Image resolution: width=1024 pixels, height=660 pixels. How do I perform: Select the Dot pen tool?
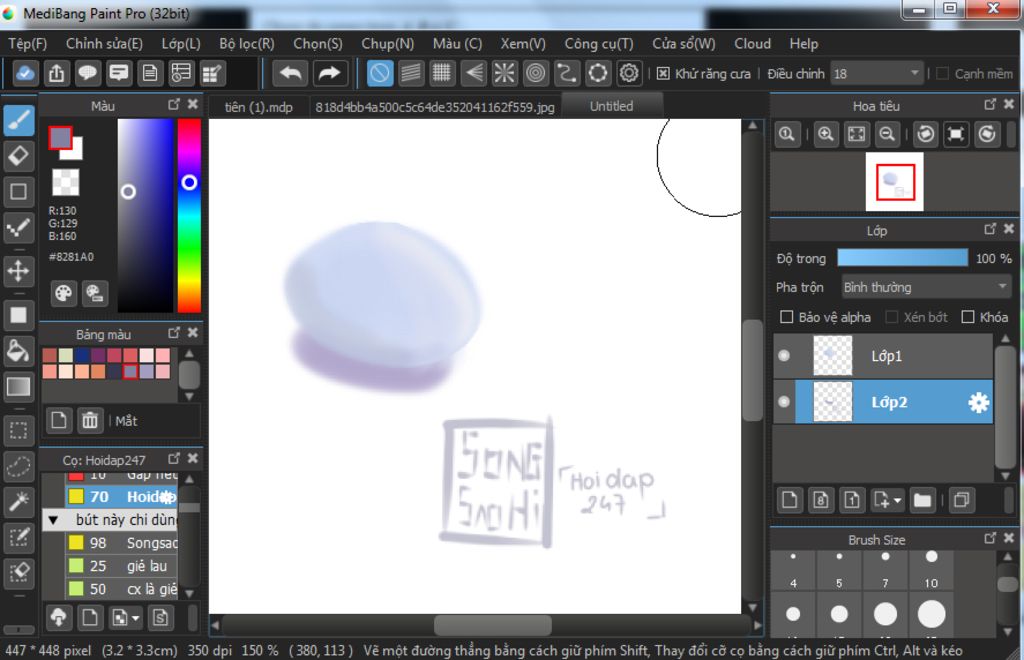pos(18,228)
